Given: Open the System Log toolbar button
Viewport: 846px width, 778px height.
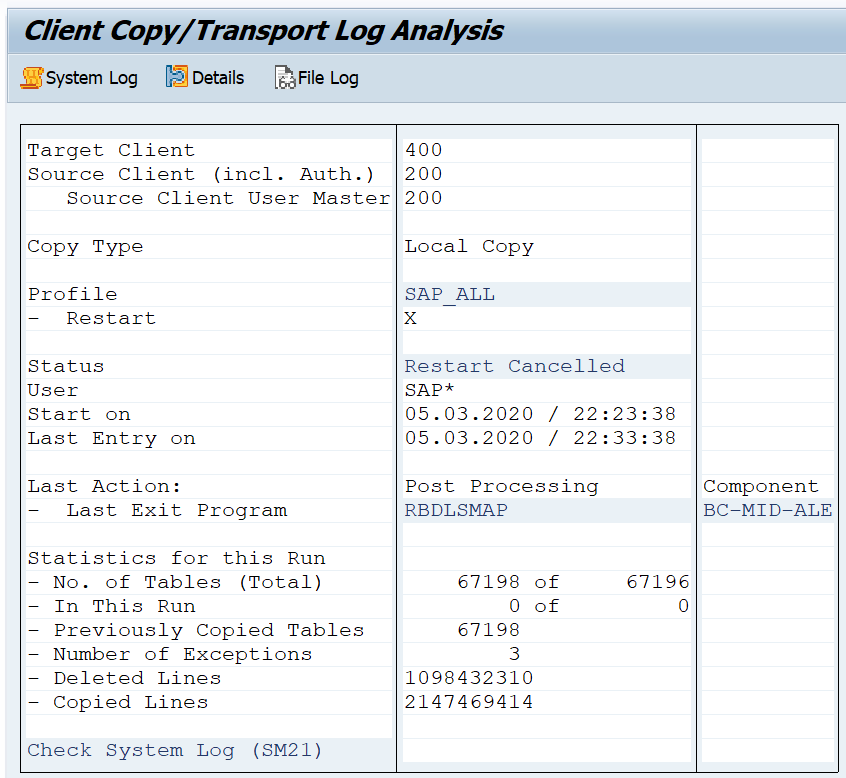Looking at the screenshot, I should pyautogui.click(x=80, y=78).
